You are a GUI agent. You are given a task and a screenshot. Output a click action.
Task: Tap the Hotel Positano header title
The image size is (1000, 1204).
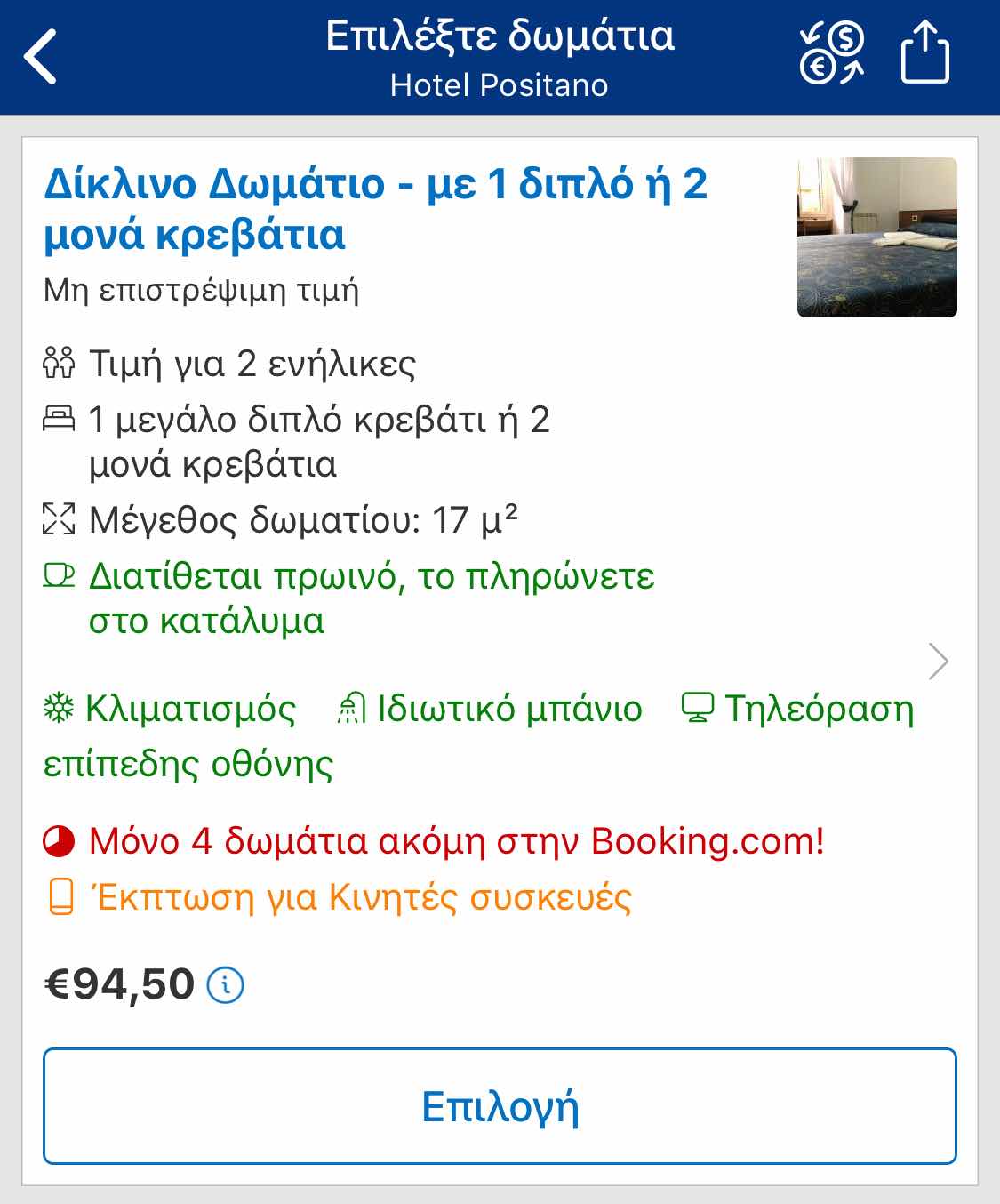coord(500,85)
